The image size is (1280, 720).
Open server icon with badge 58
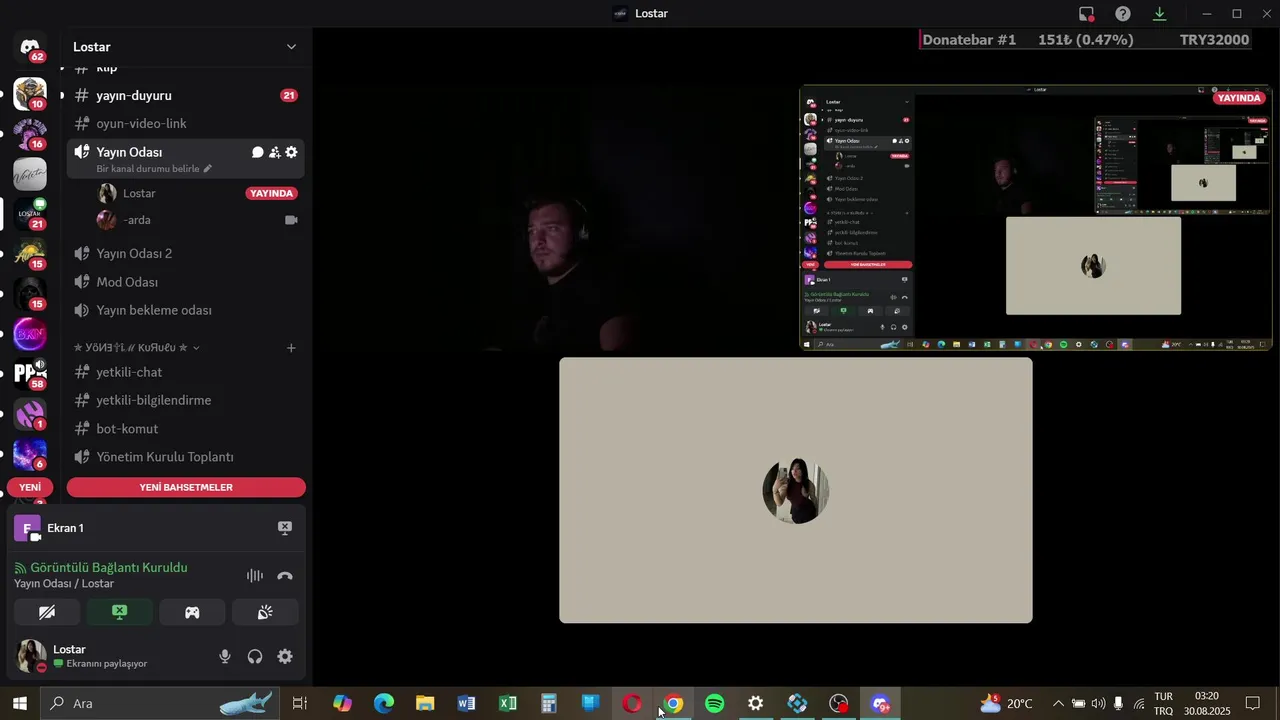[x=30, y=373]
